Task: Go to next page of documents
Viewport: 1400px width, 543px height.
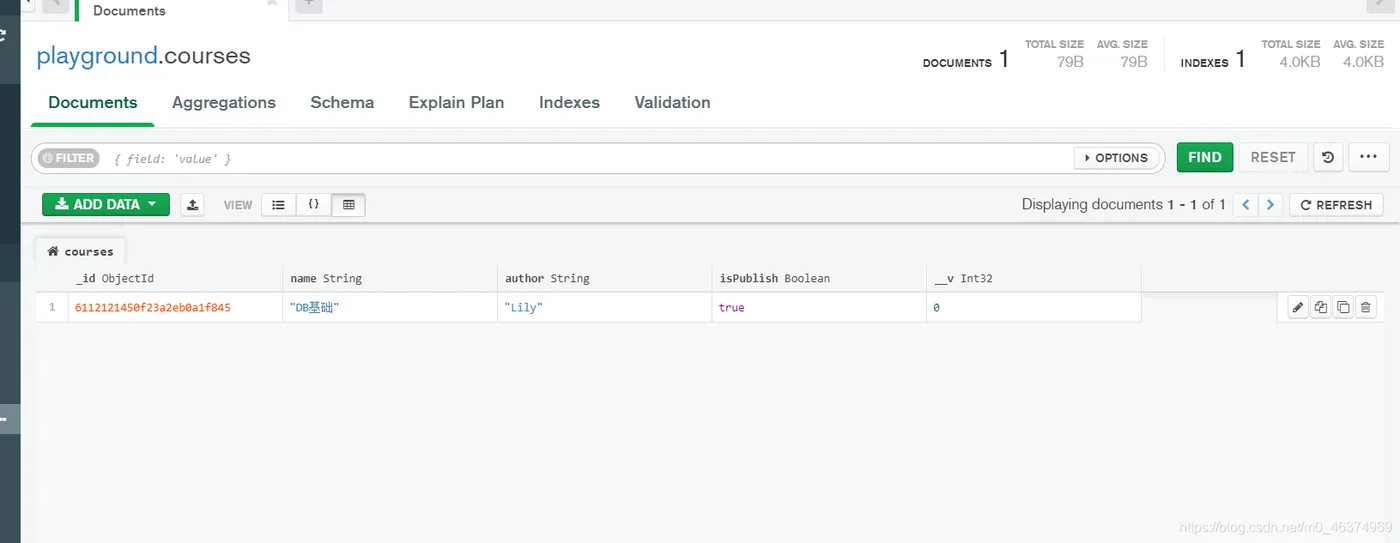Action: 1270,205
